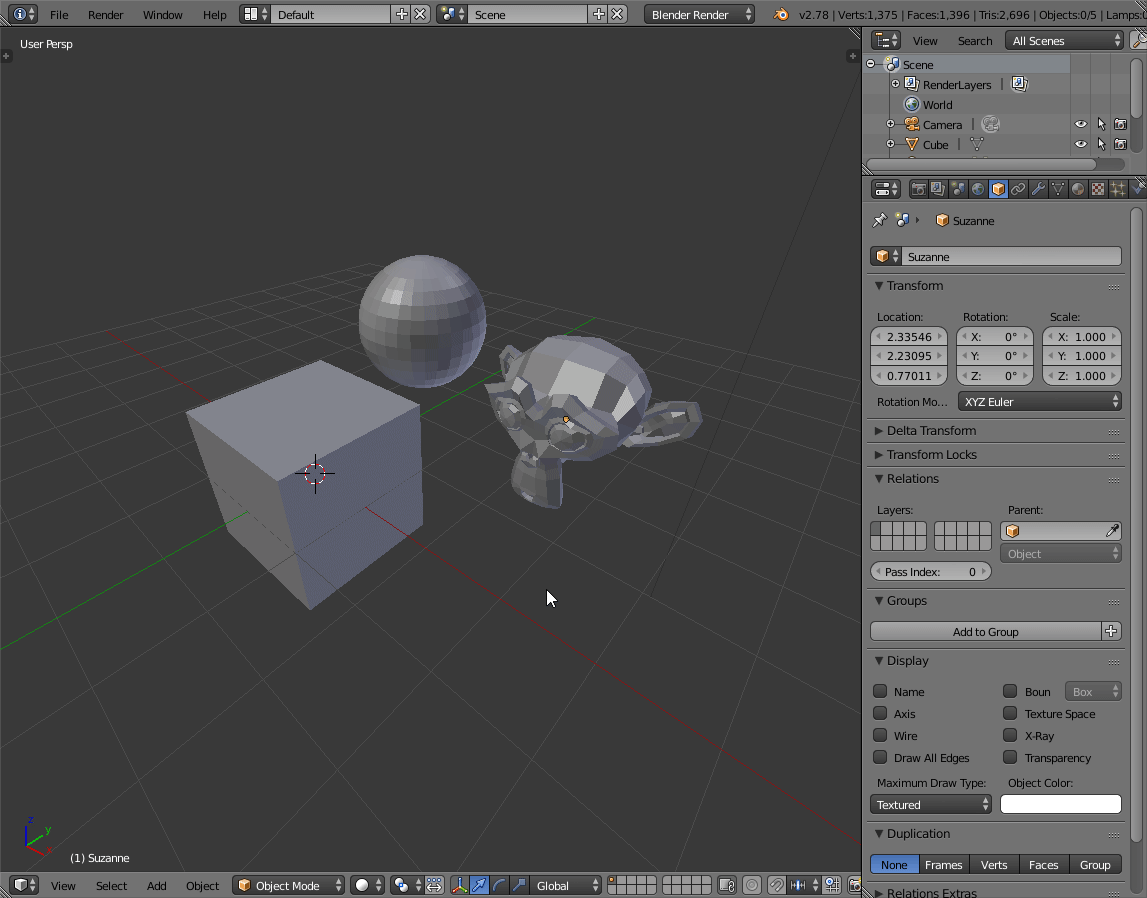Image resolution: width=1147 pixels, height=898 pixels.
Task: Open the Object Constraints properties tab
Action: pyautogui.click(x=1018, y=189)
